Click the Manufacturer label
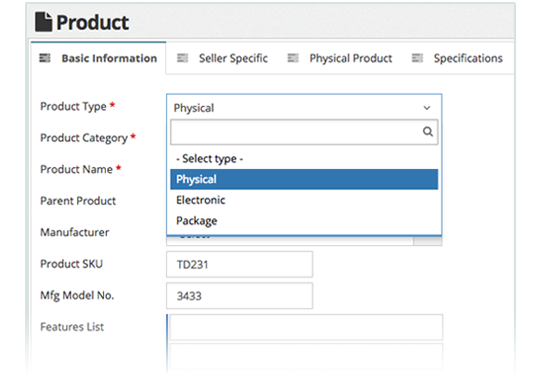 (75, 232)
